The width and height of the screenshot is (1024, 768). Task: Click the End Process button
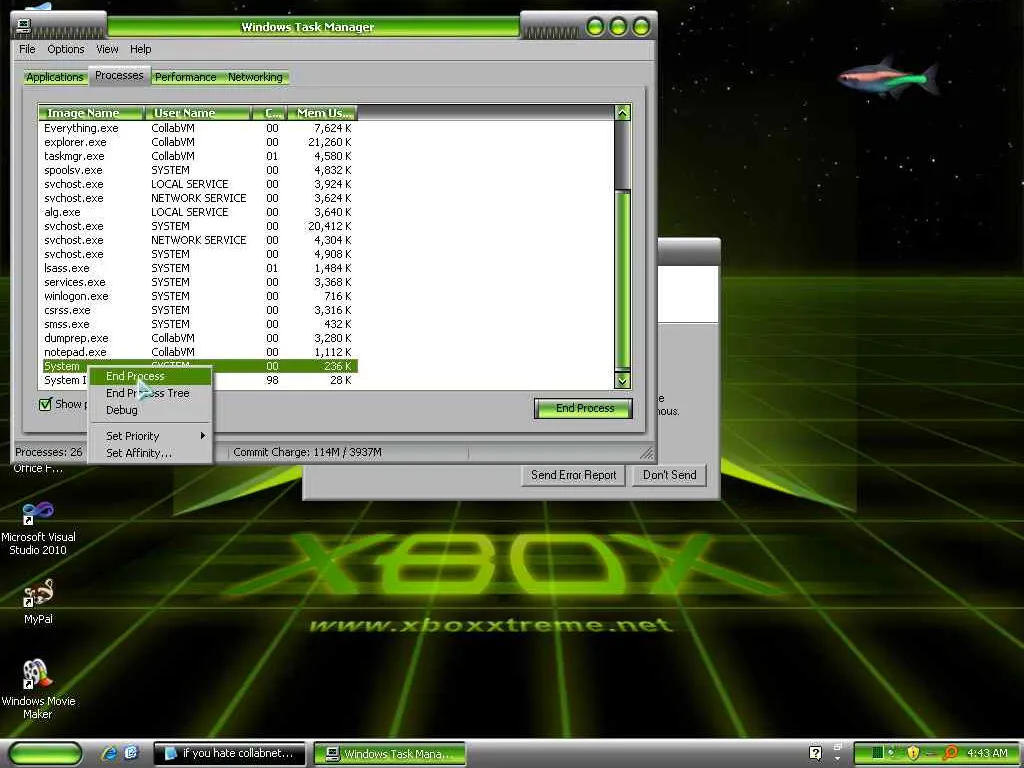point(583,408)
